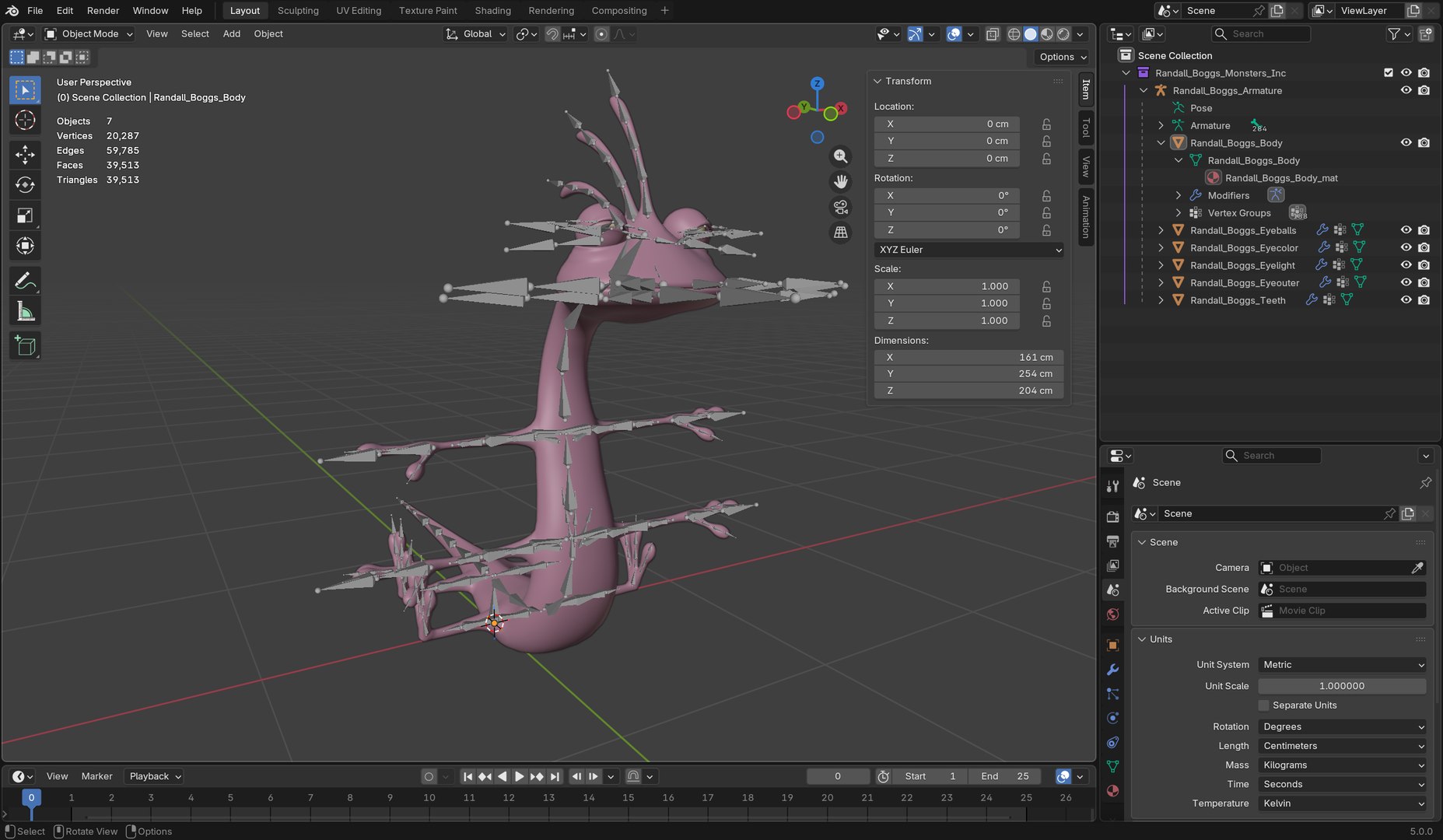The width and height of the screenshot is (1443, 840).
Task: Open the Render menu
Action: pos(103,11)
